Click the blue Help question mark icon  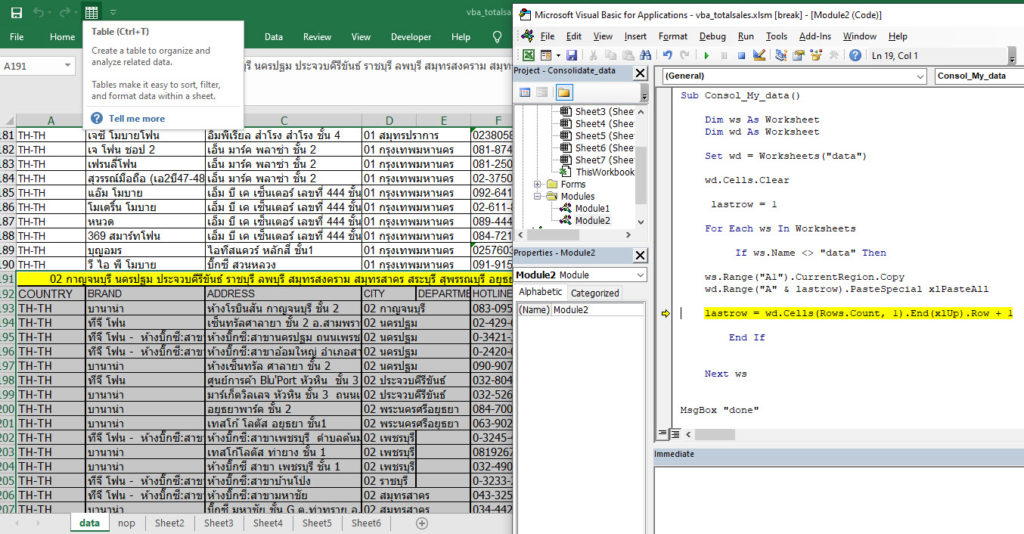tap(855, 55)
